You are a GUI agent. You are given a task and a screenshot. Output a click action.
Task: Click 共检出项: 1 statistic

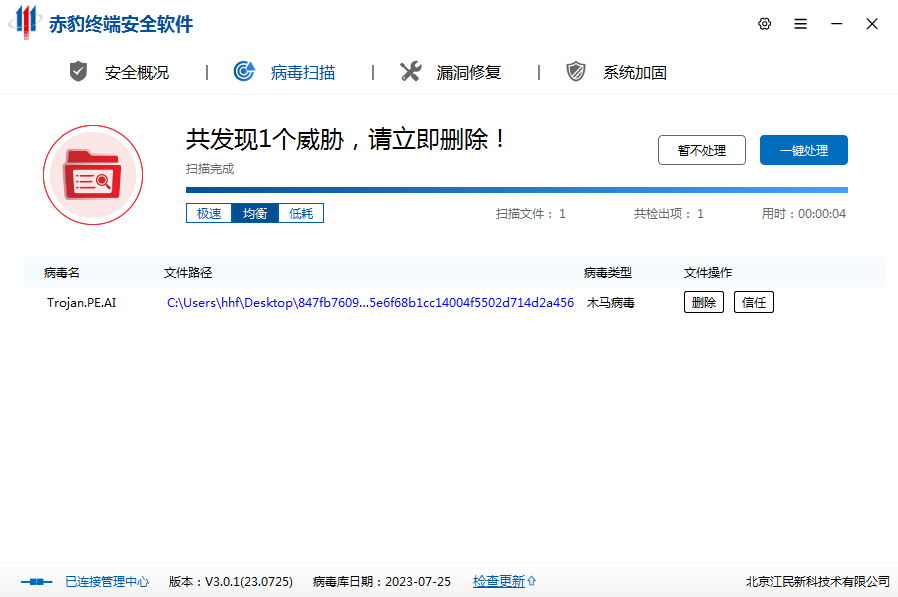point(668,214)
